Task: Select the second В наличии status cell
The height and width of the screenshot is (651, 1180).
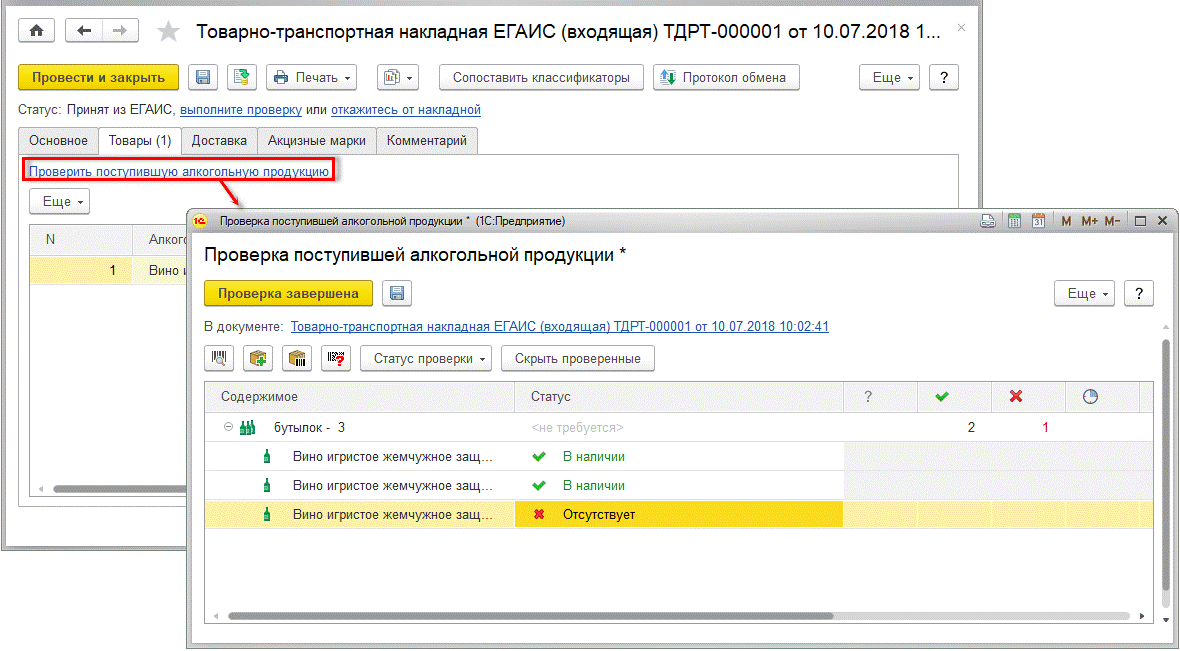Action: click(x=679, y=485)
